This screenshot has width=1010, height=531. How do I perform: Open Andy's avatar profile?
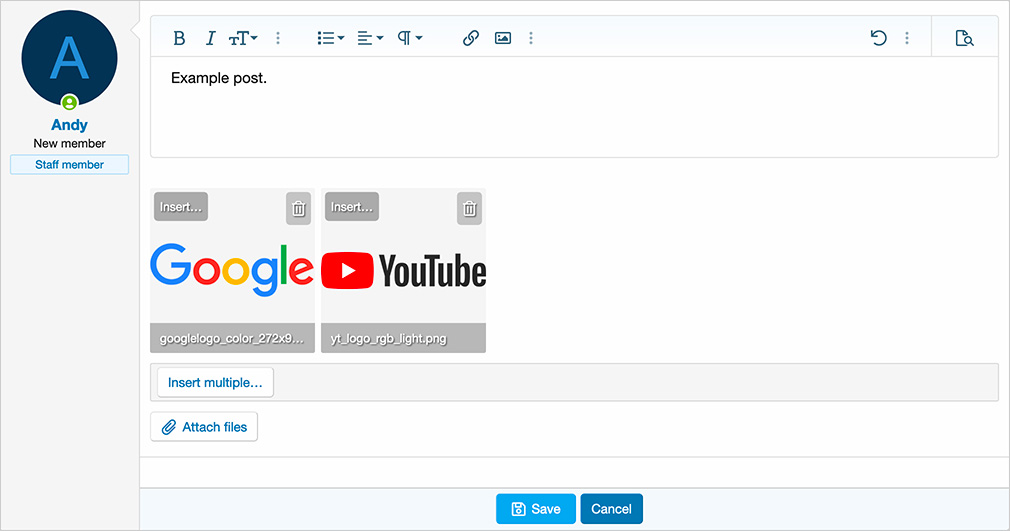point(70,58)
